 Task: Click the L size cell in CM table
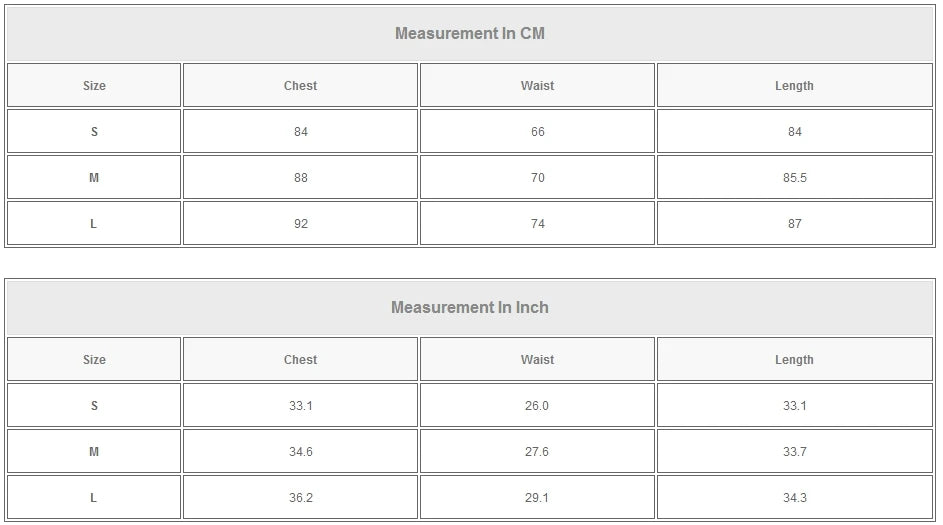(x=94, y=224)
